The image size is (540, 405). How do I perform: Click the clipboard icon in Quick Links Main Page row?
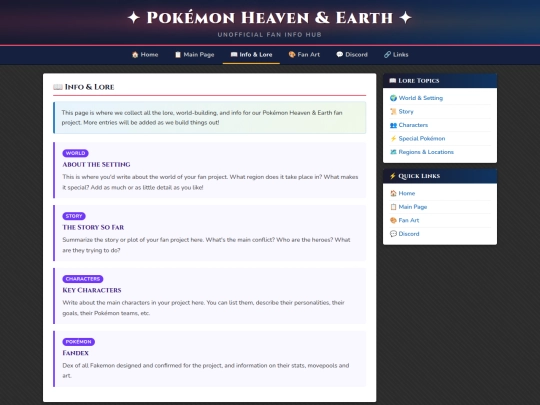click(393, 207)
